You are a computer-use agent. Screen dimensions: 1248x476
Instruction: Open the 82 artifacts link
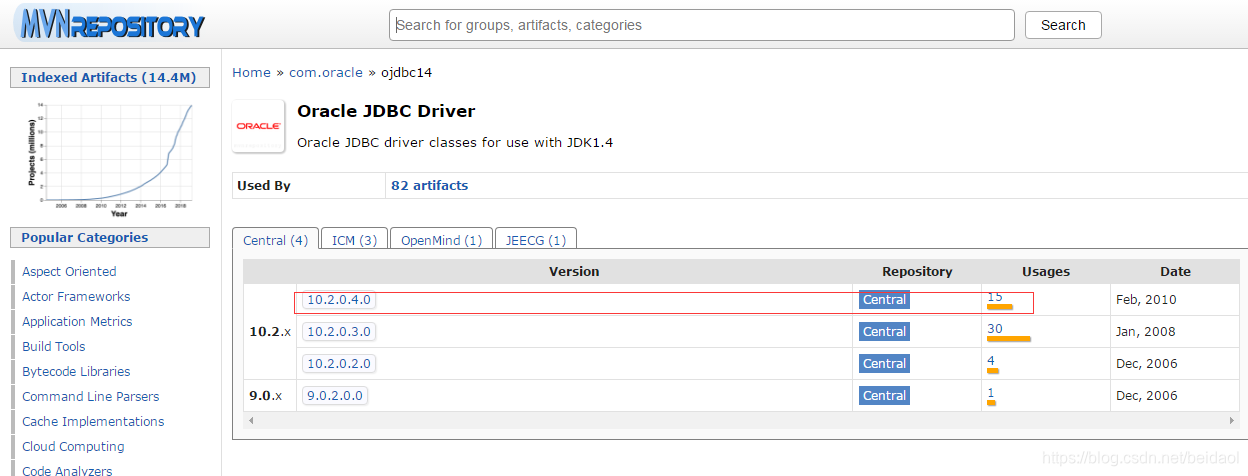(429, 185)
